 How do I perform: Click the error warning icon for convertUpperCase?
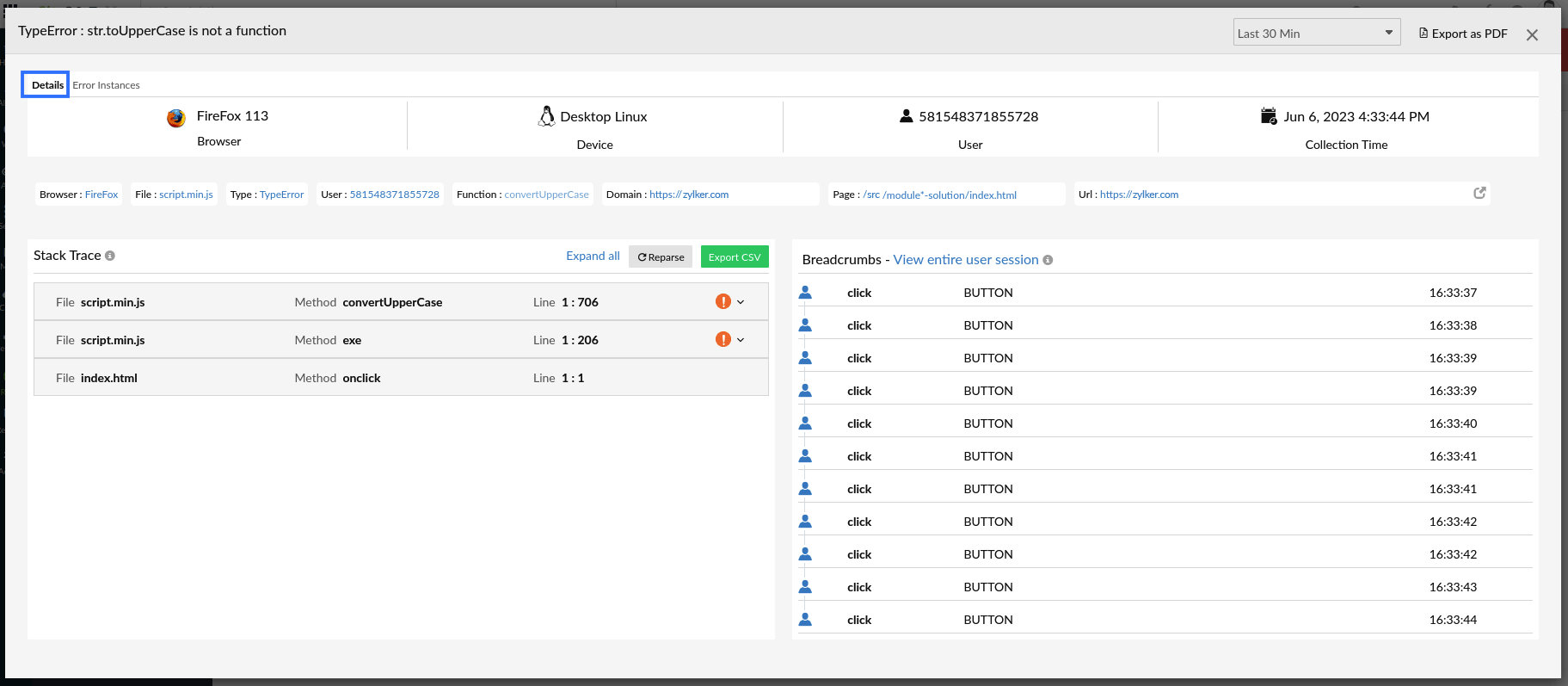click(x=723, y=301)
